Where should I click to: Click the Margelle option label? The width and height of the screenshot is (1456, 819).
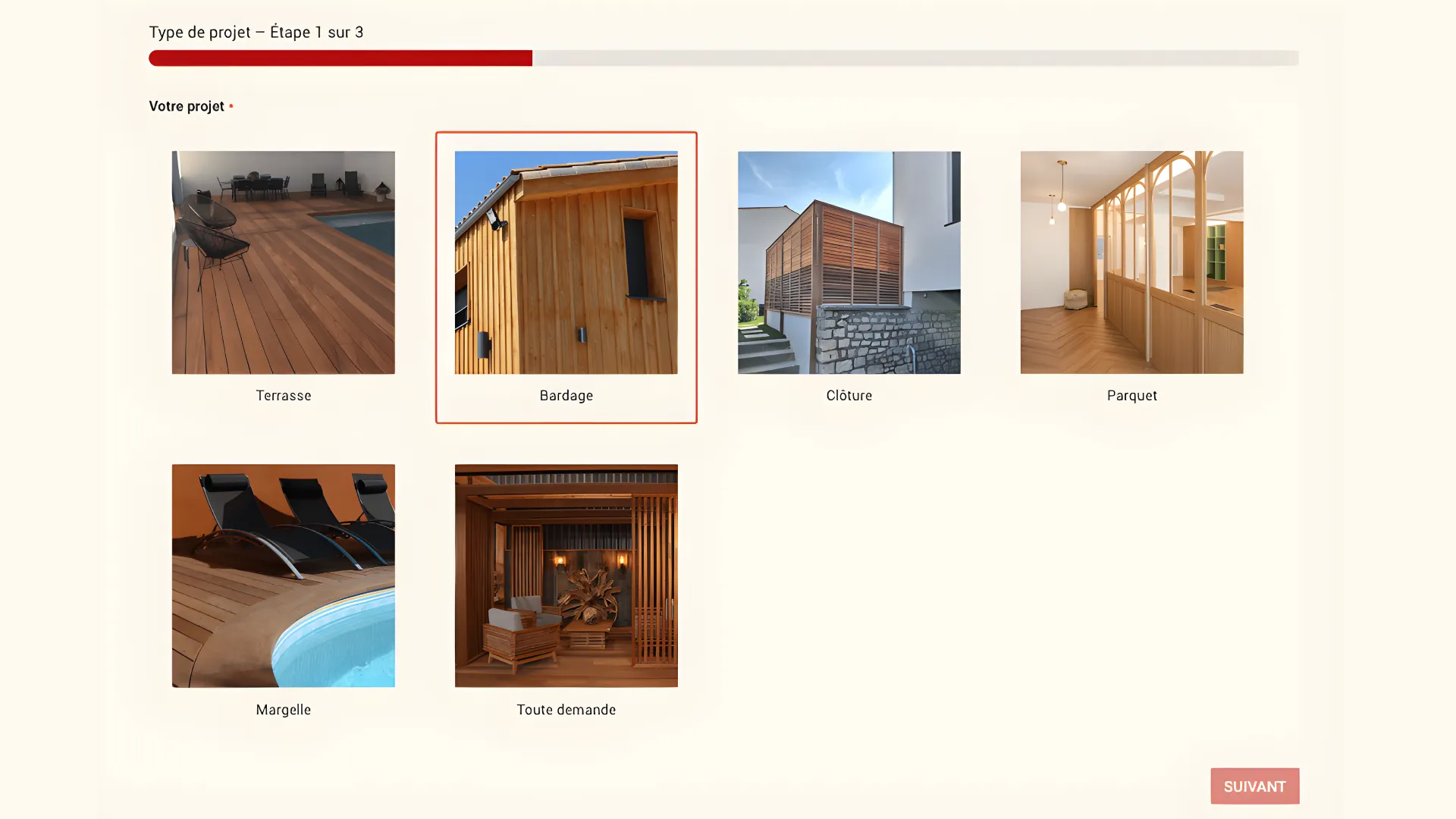click(x=283, y=709)
